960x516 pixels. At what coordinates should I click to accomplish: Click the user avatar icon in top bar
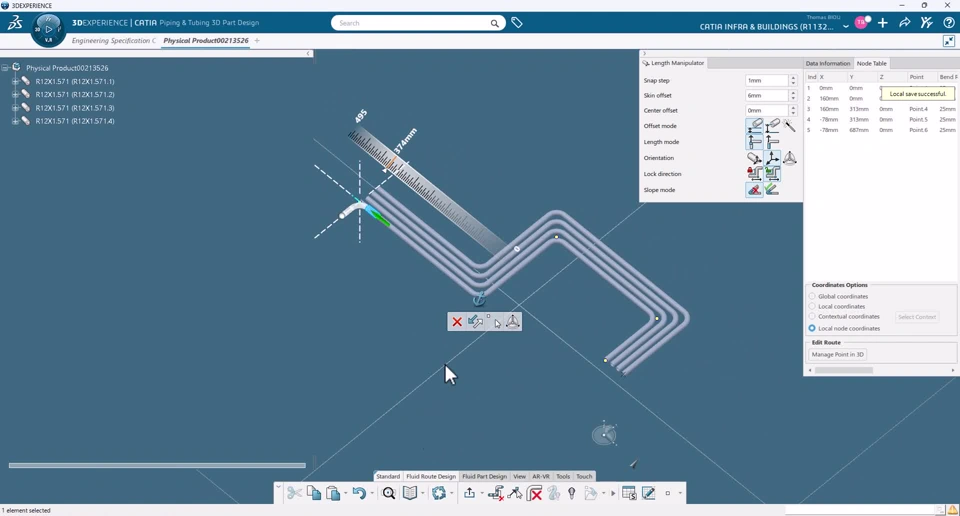tap(861, 23)
